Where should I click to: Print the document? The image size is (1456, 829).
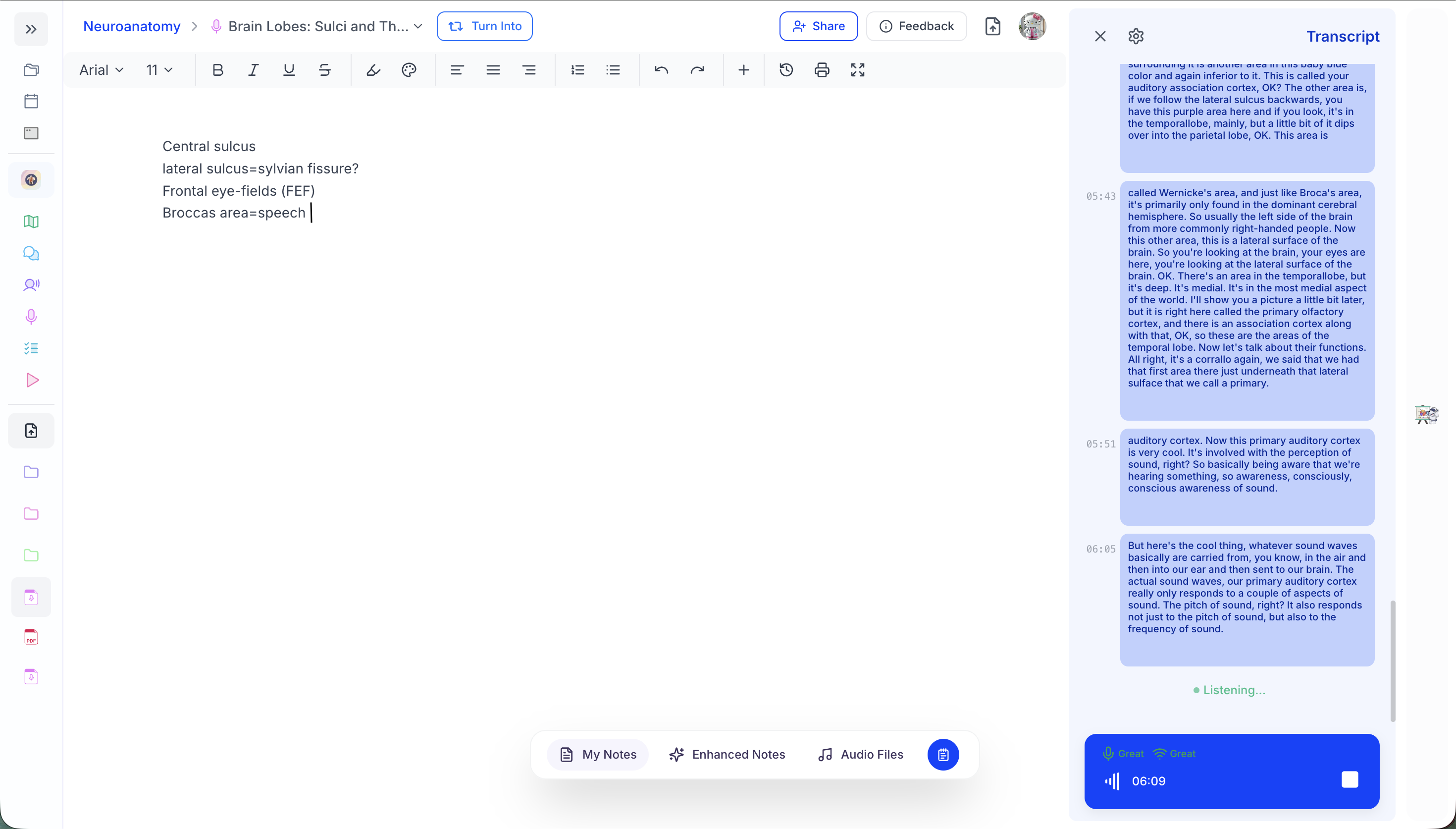coord(822,70)
